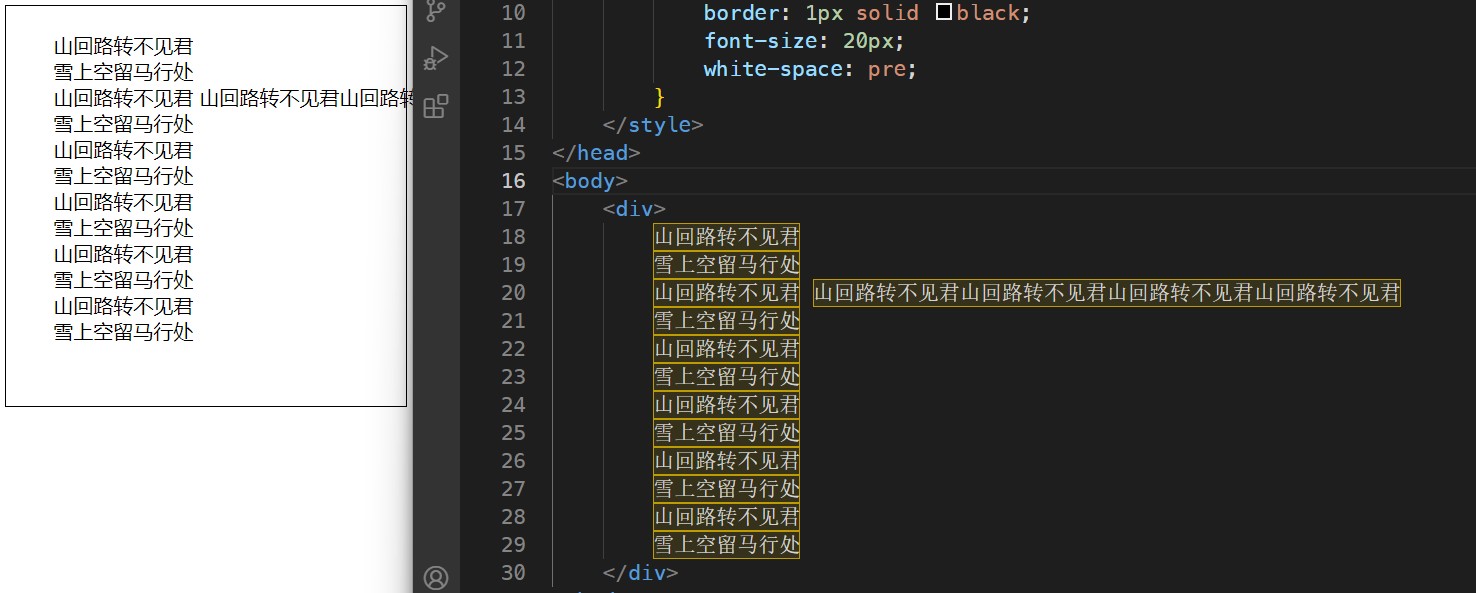Open the Run and Debug view
Viewport: 1476px width, 593px height.
(436, 57)
